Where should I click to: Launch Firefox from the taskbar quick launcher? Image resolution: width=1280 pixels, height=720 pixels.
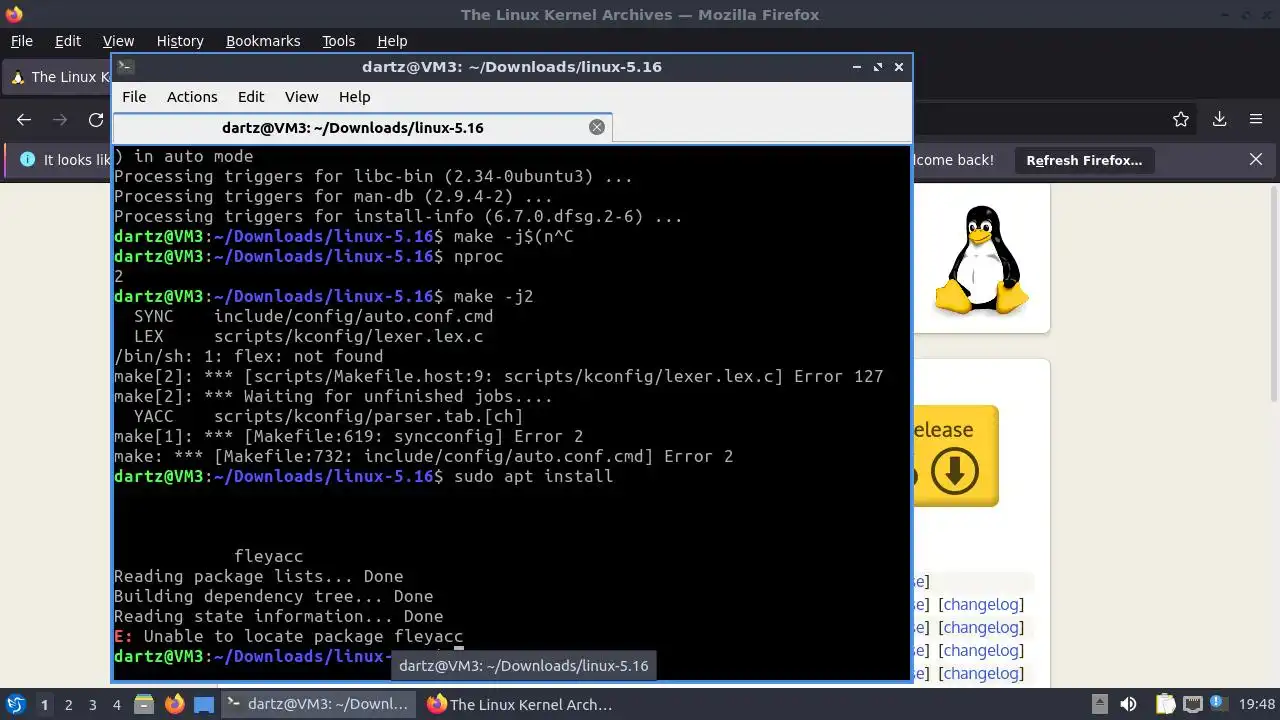tap(174, 704)
